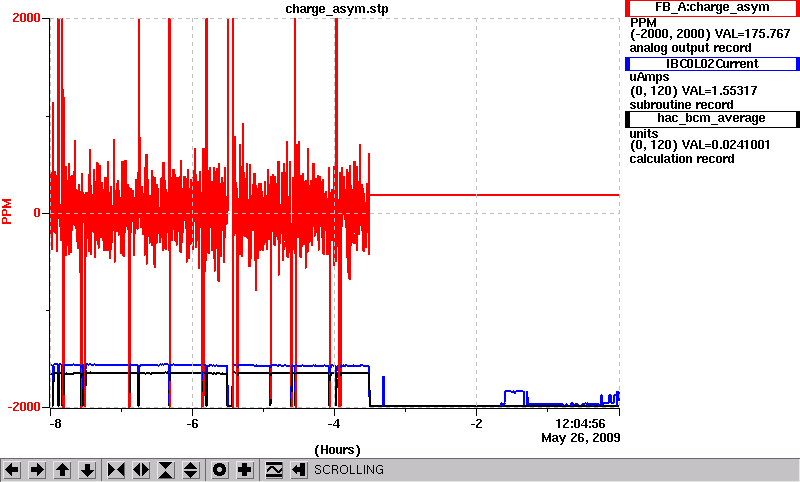
Task: Click the 2000 y-axis tick label
Action: [x=27, y=18]
